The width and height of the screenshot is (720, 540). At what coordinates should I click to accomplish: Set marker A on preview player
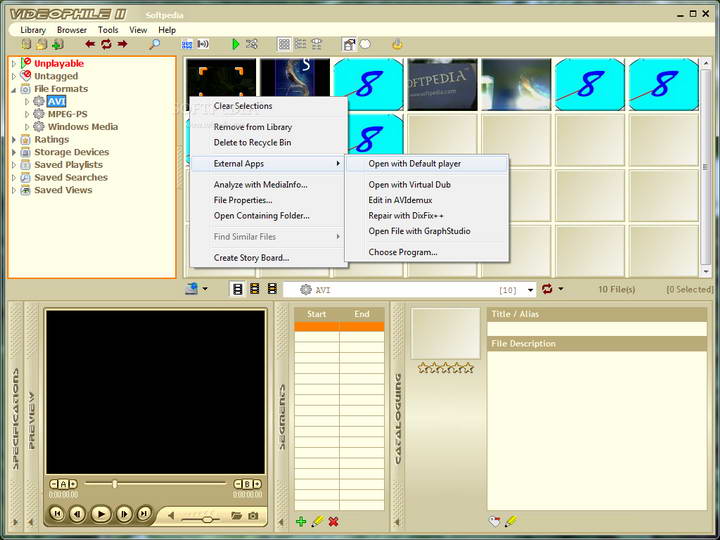[x=62, y=484]
